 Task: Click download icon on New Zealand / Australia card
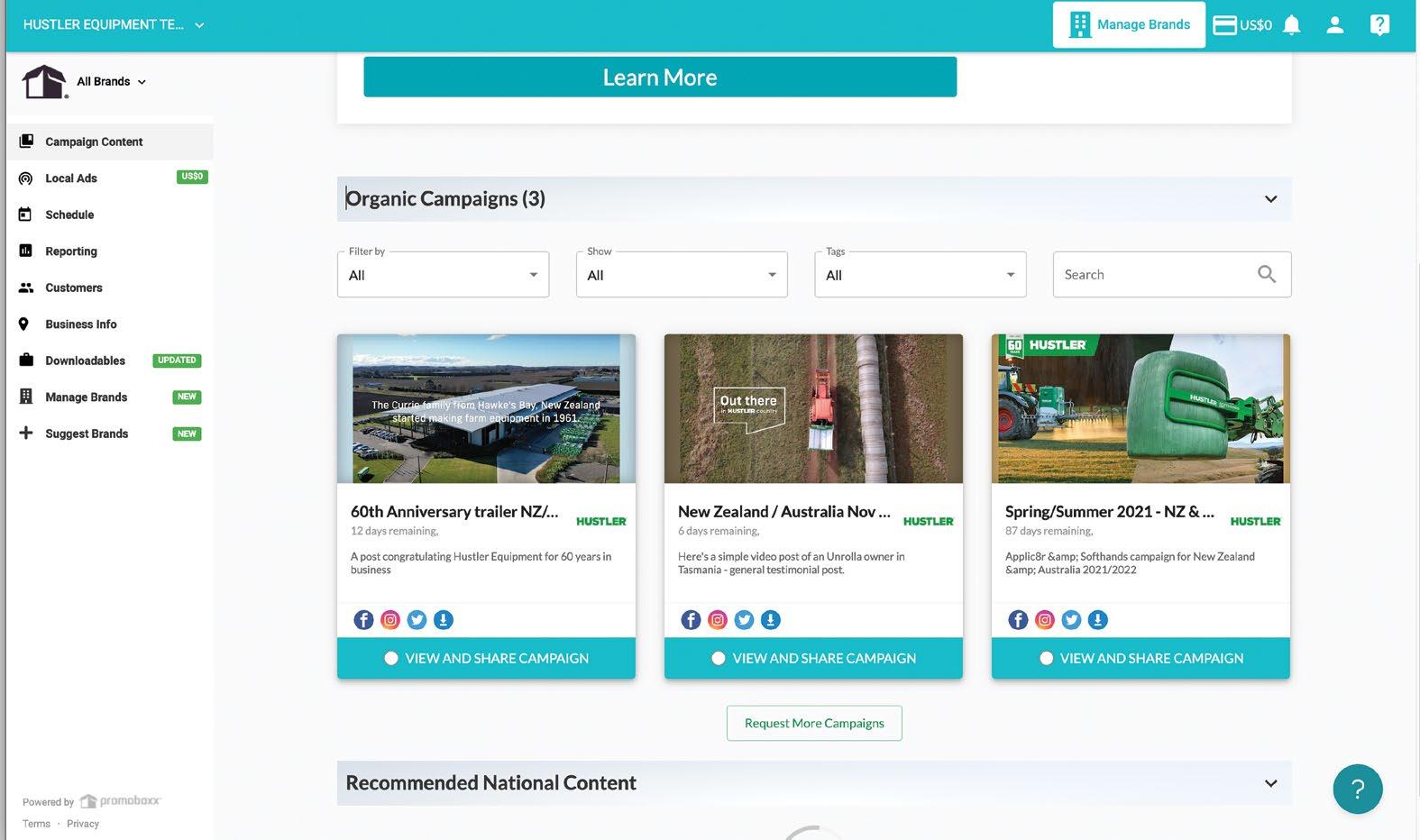pos(770,620)
